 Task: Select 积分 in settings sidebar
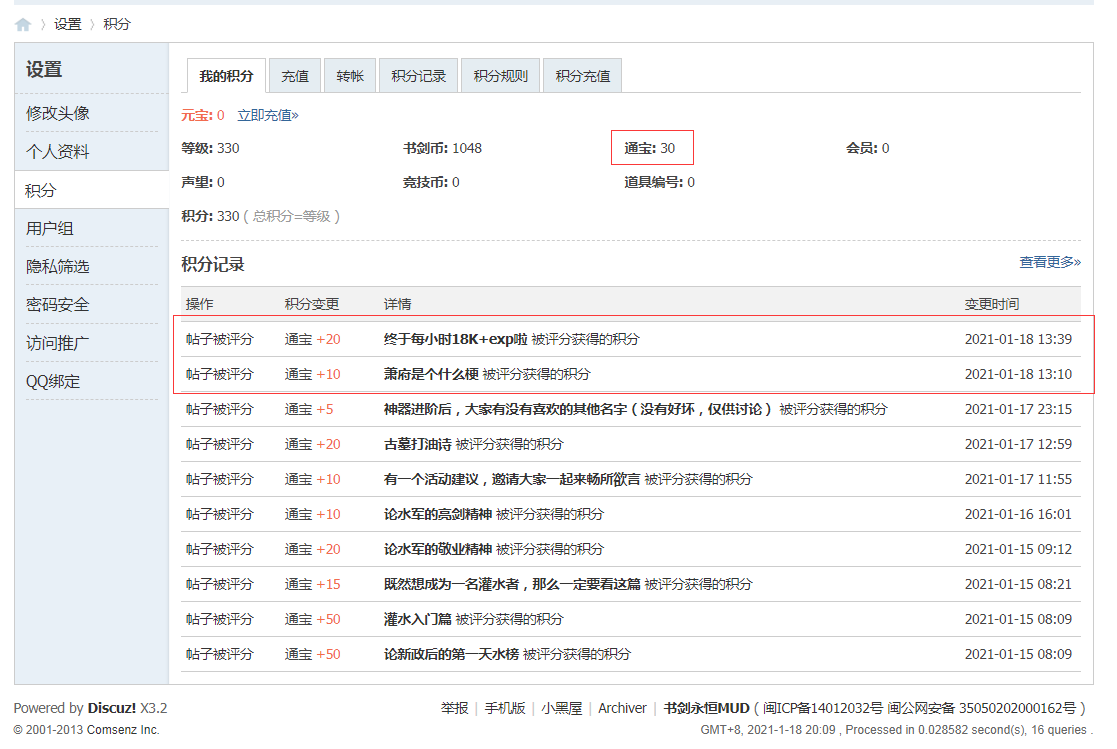41,190
